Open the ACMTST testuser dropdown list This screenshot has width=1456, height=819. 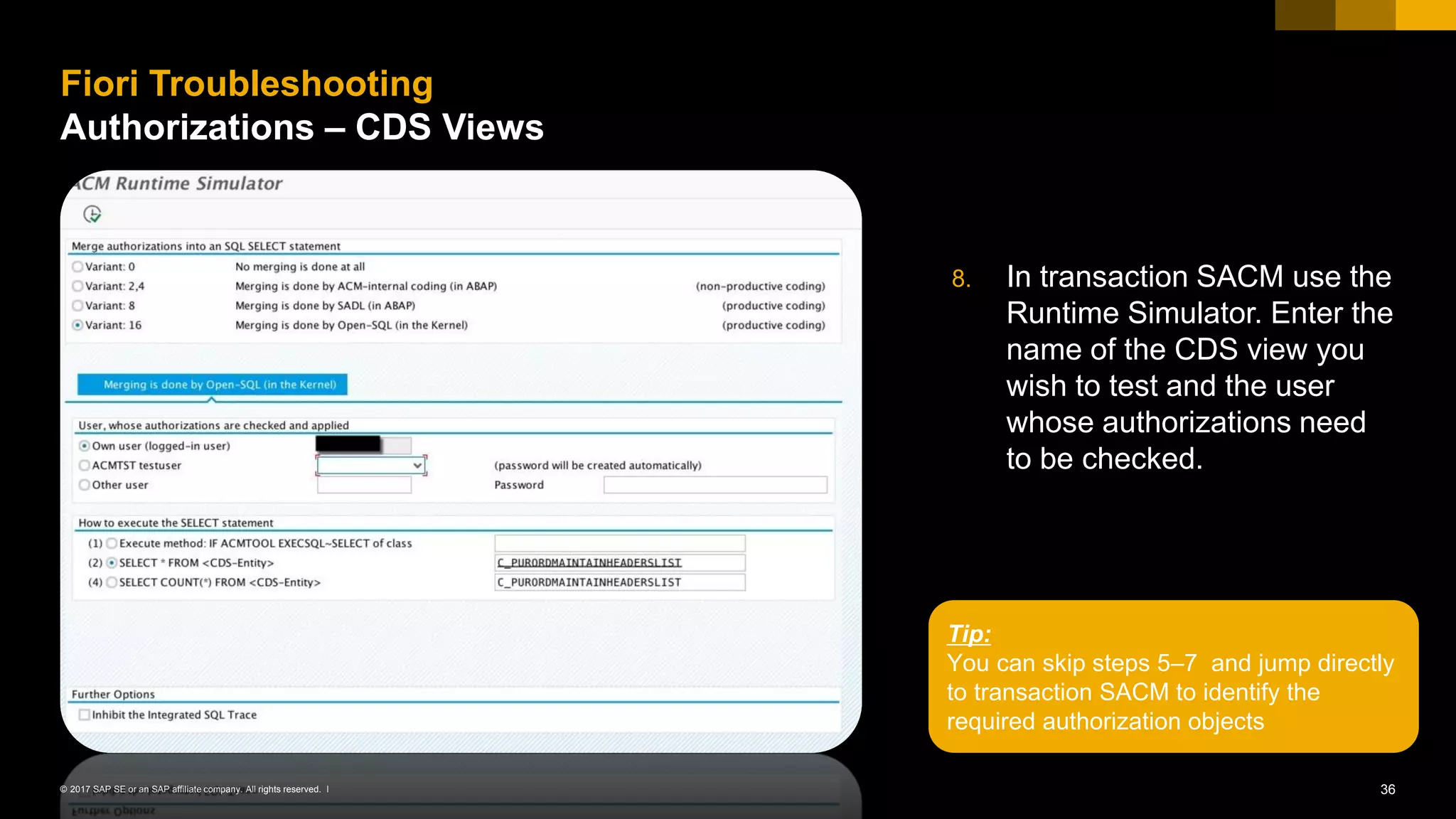coord(418,466)
